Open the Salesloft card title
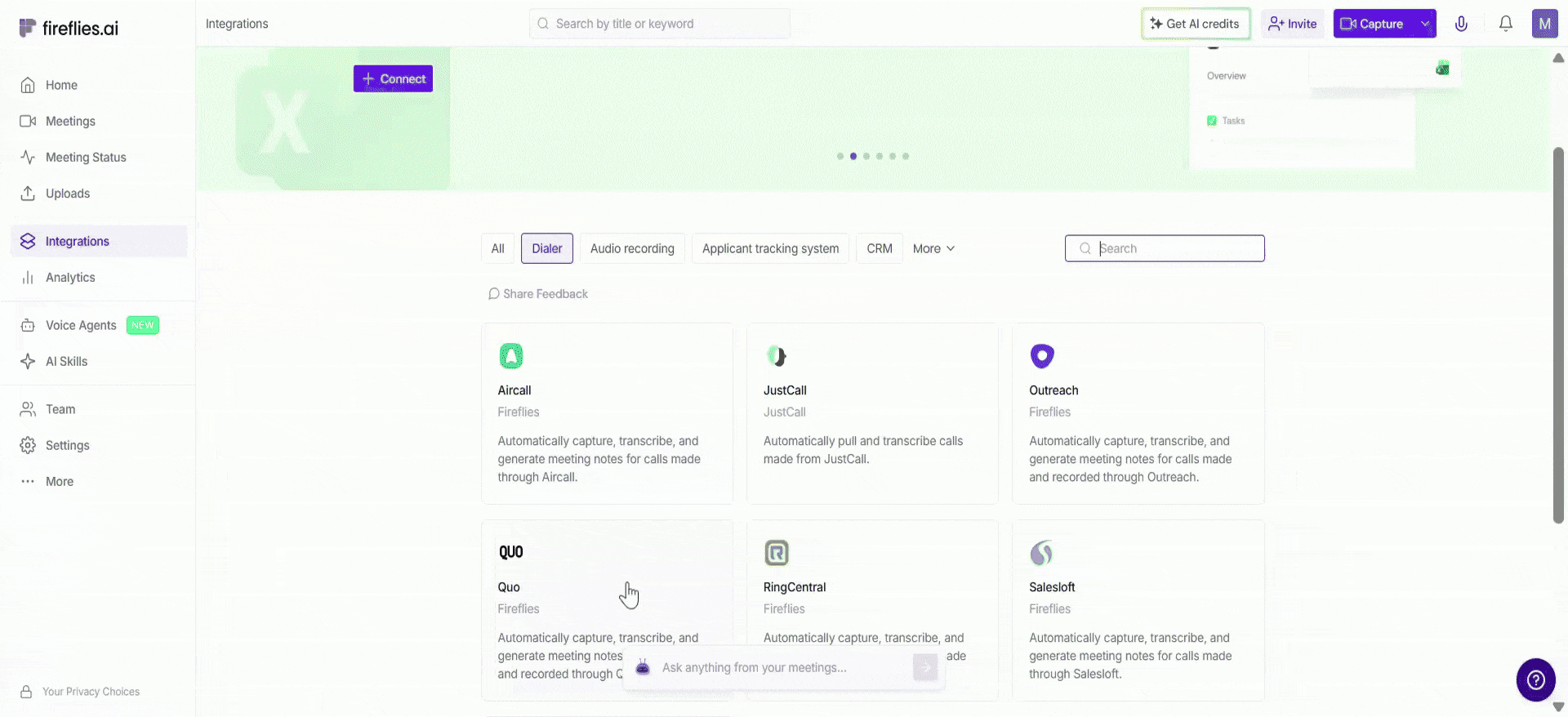The height and width of the screenshot is (717, 1568). 1052,587
